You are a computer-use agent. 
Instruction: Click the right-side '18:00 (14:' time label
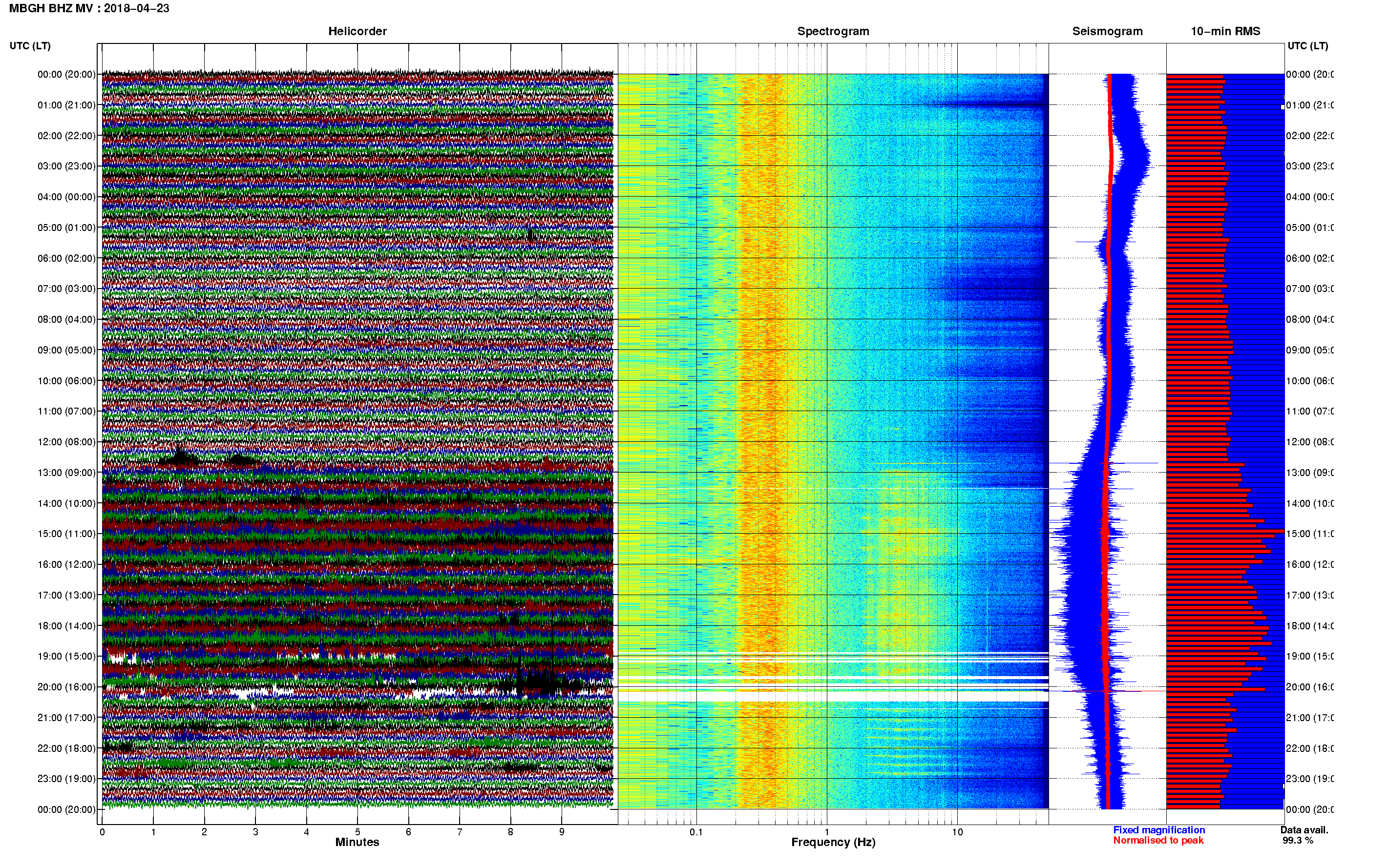pyautogui.click(x=1309, y=626)
